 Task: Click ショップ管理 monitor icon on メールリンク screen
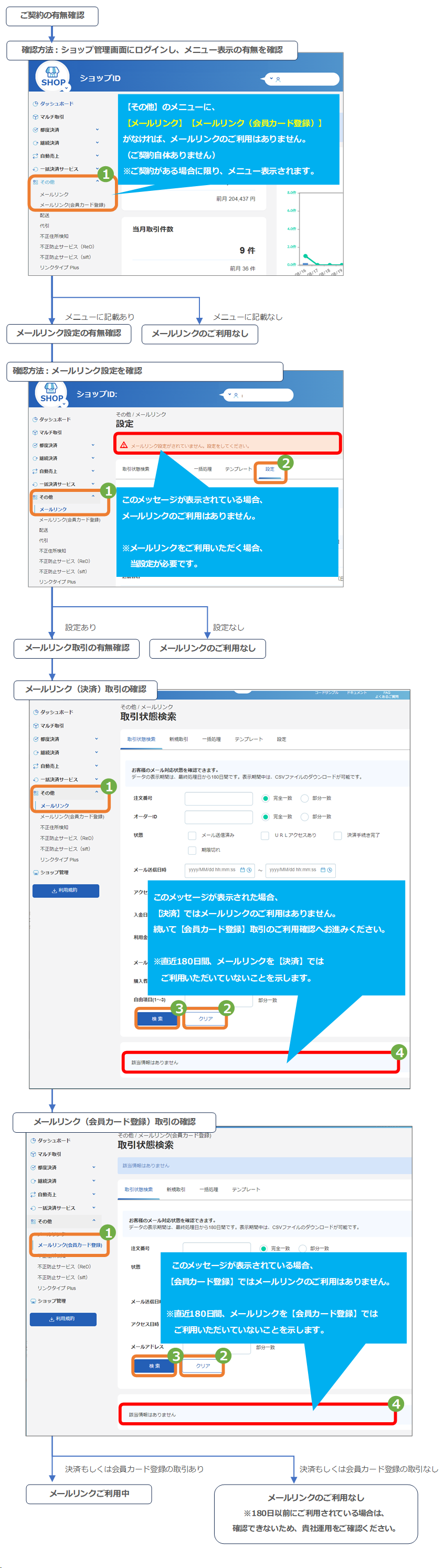click(x=36, y=872)
